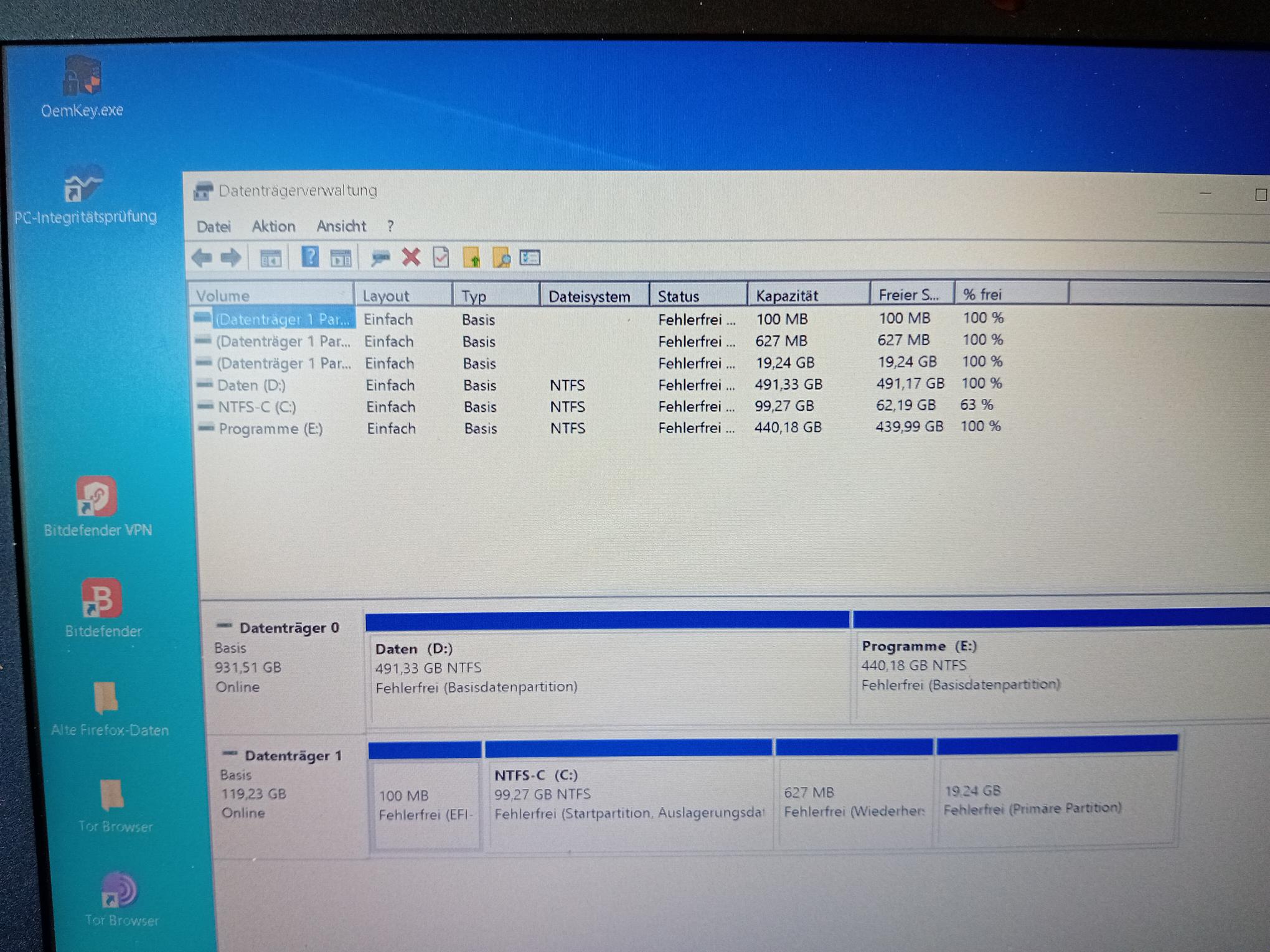Screen dimensions: 1270x952
Task: Click the Datenträger 0 disk label
Action: 289,628
